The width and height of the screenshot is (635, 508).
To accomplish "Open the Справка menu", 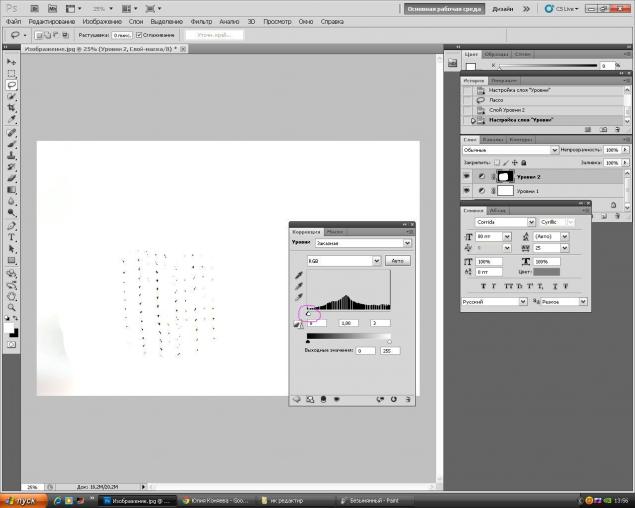I will (x=332, y=21).
